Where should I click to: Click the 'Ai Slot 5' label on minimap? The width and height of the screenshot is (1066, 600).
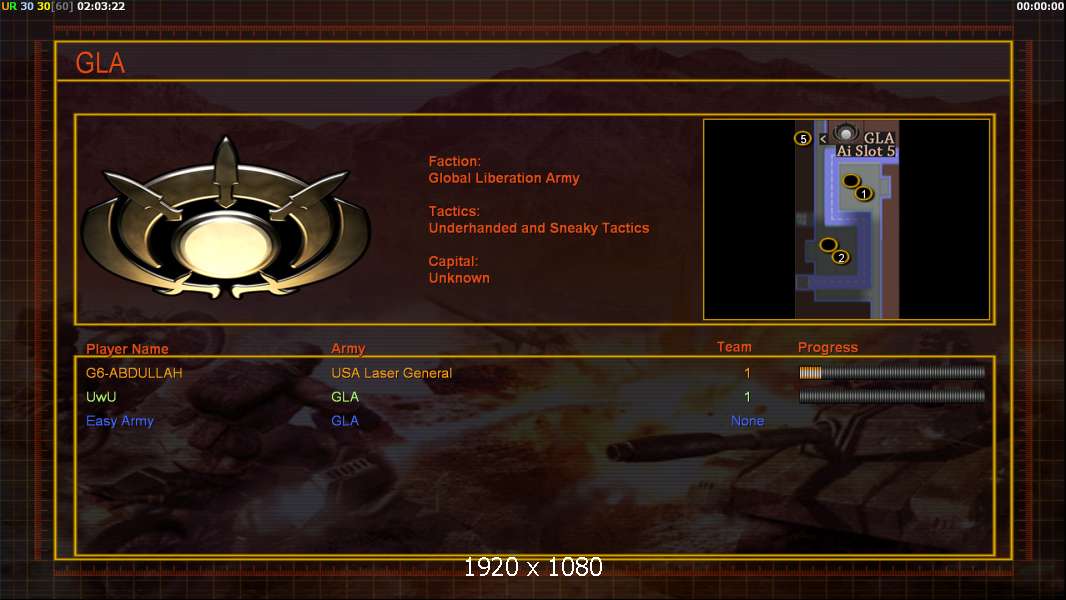pos(865,151)
